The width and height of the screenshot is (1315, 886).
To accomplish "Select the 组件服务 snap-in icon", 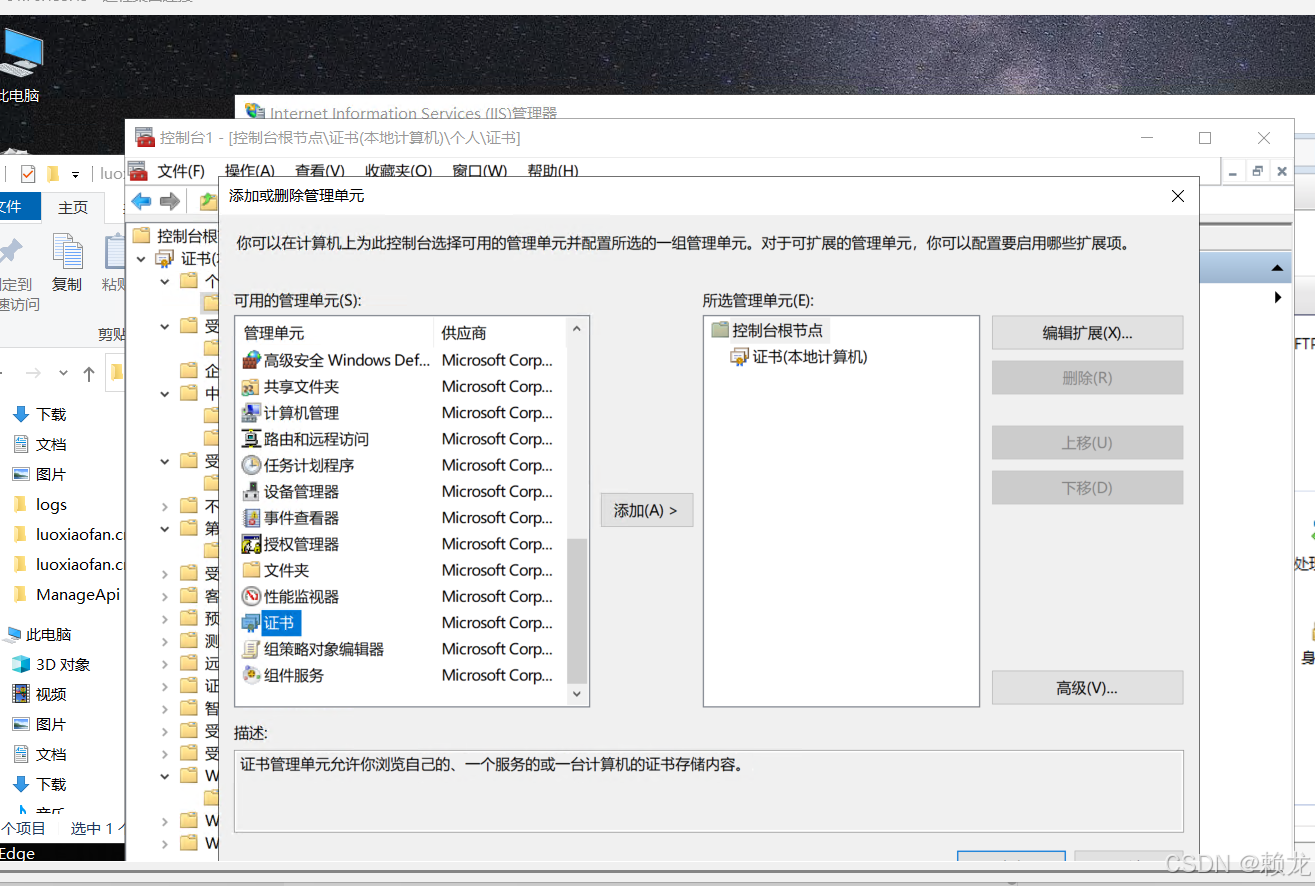I will 251,675.
